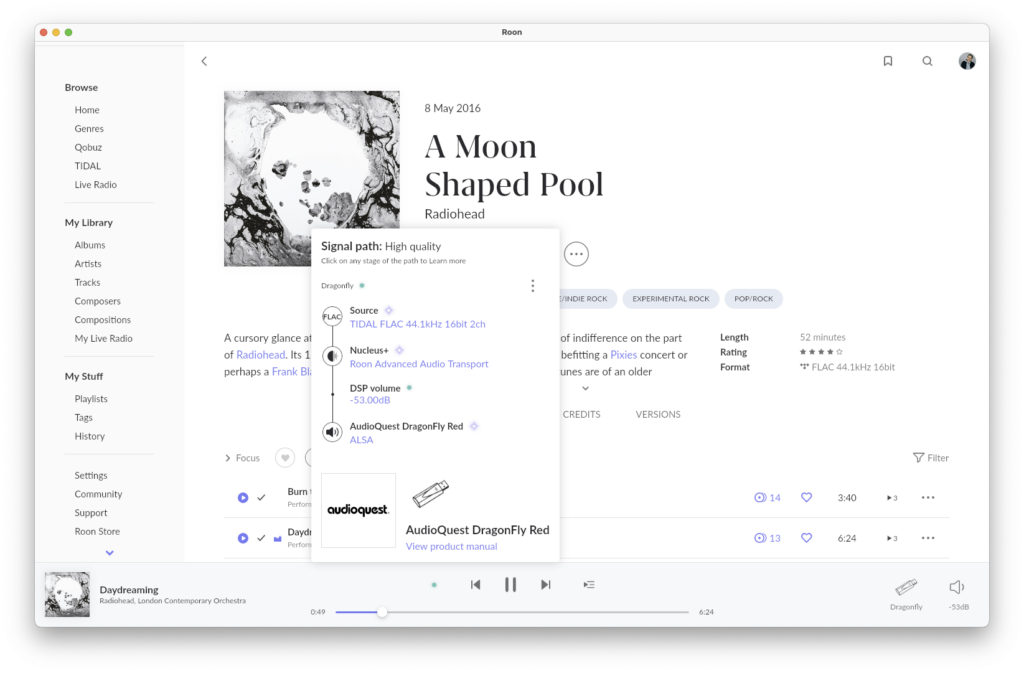This screenshot has height=673, width=1024.
Task: Switch to the CREDITS tab
Action: point(581,414)
